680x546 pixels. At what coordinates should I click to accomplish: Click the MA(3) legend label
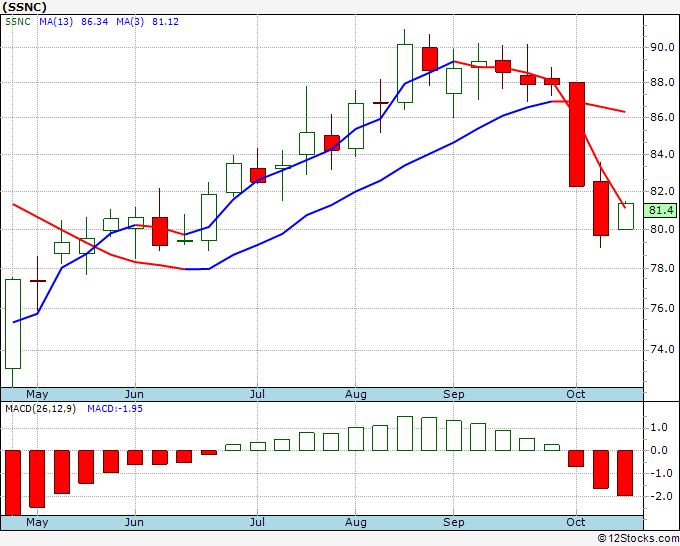pyautogui.click(x=130, y=22)
